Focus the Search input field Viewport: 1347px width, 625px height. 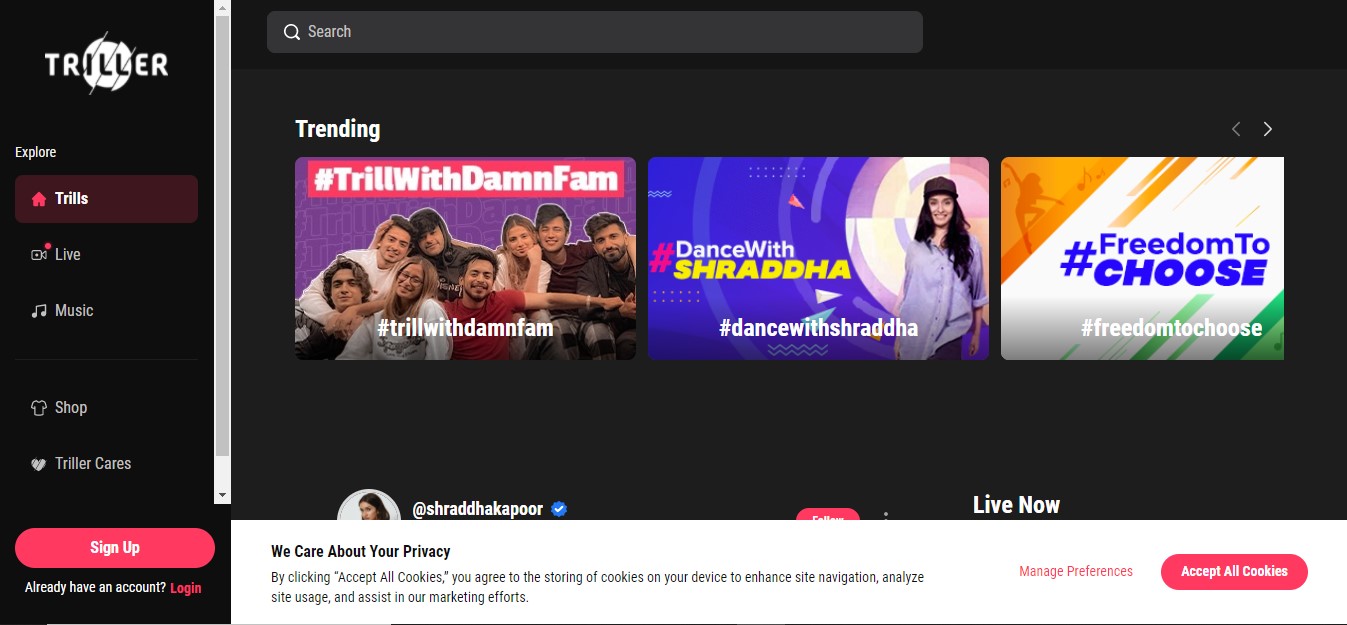click(594, 32)
